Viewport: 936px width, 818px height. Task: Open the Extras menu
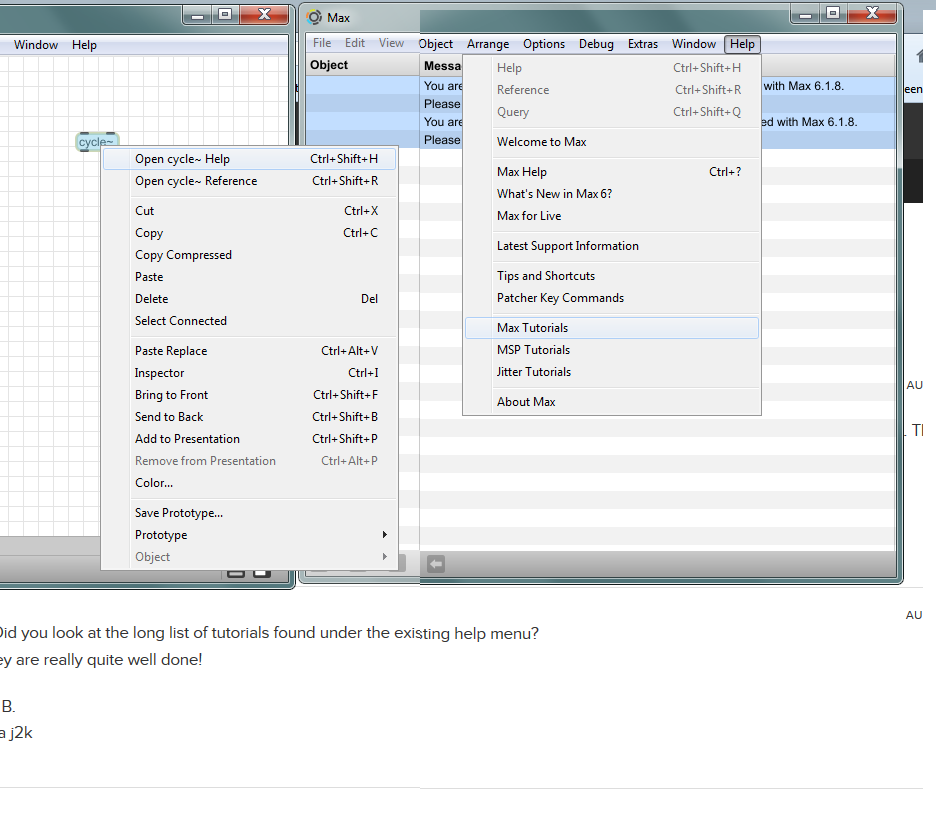coord(643,44)
